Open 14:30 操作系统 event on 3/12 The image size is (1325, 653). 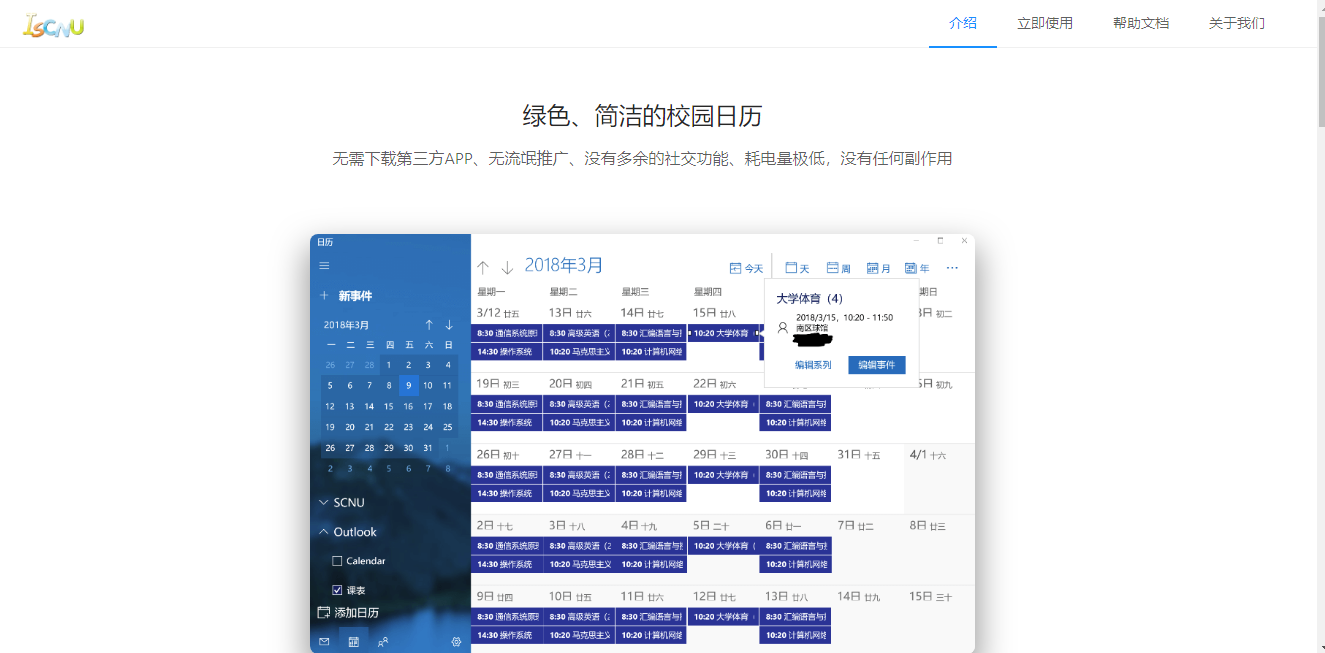pyautogui.click(x=507, y=352)
